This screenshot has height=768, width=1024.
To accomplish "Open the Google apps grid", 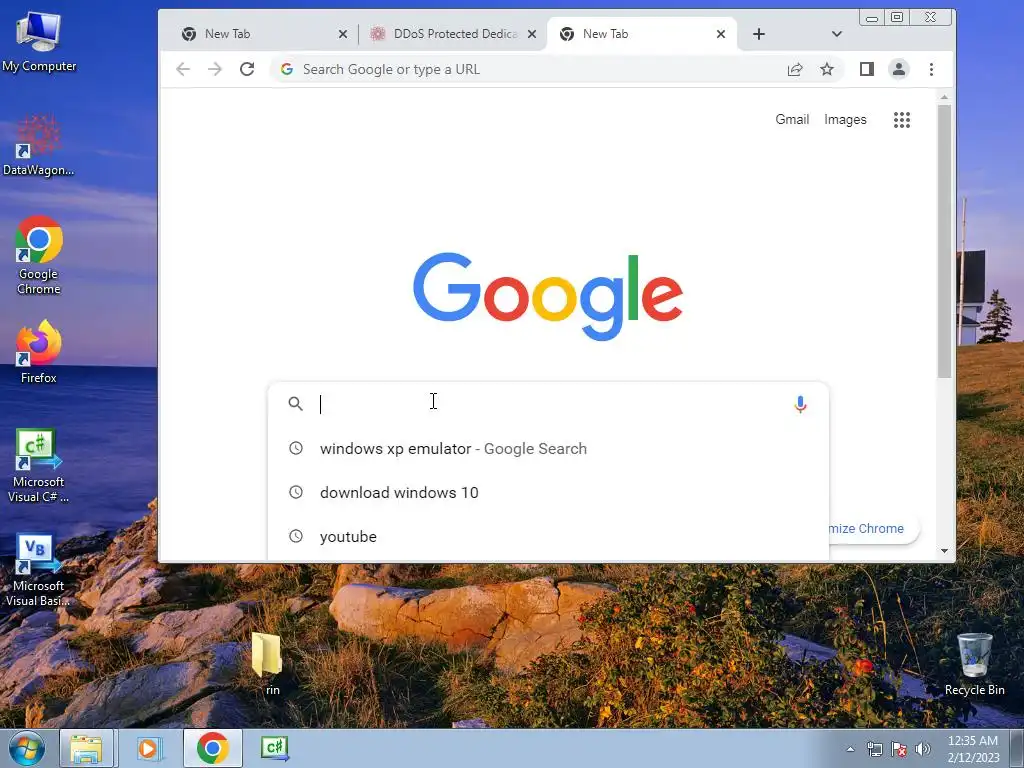I will pyautogui.click(x=902, y=120).
